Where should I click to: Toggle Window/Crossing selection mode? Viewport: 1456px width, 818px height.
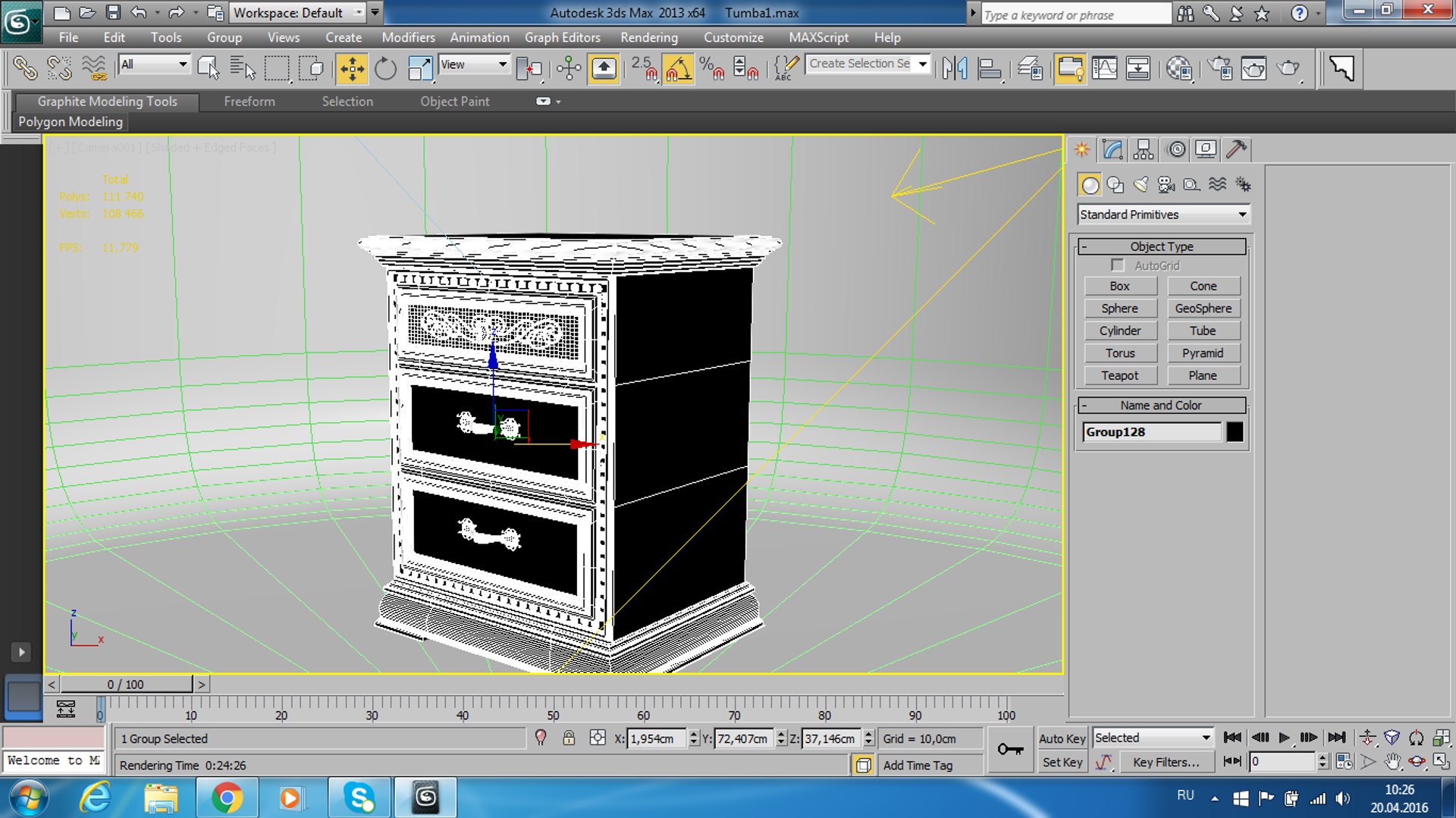311,68
